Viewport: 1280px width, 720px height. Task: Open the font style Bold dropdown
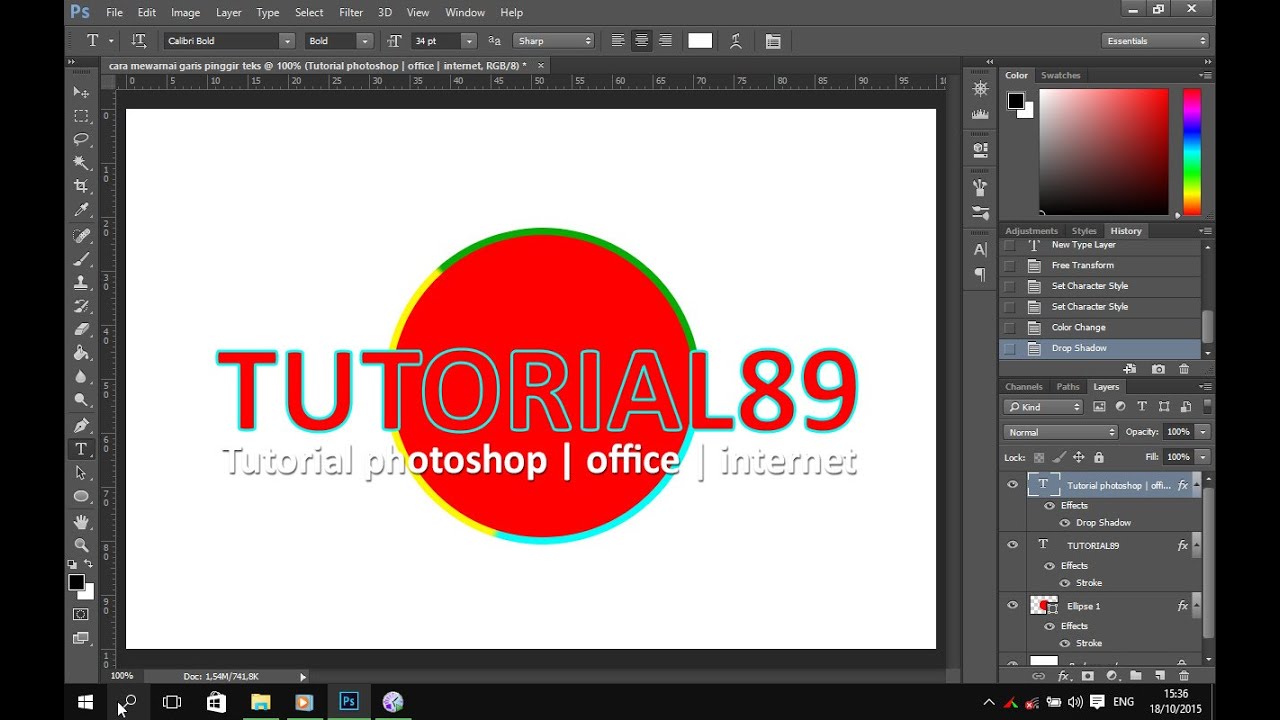click(365, 41)
